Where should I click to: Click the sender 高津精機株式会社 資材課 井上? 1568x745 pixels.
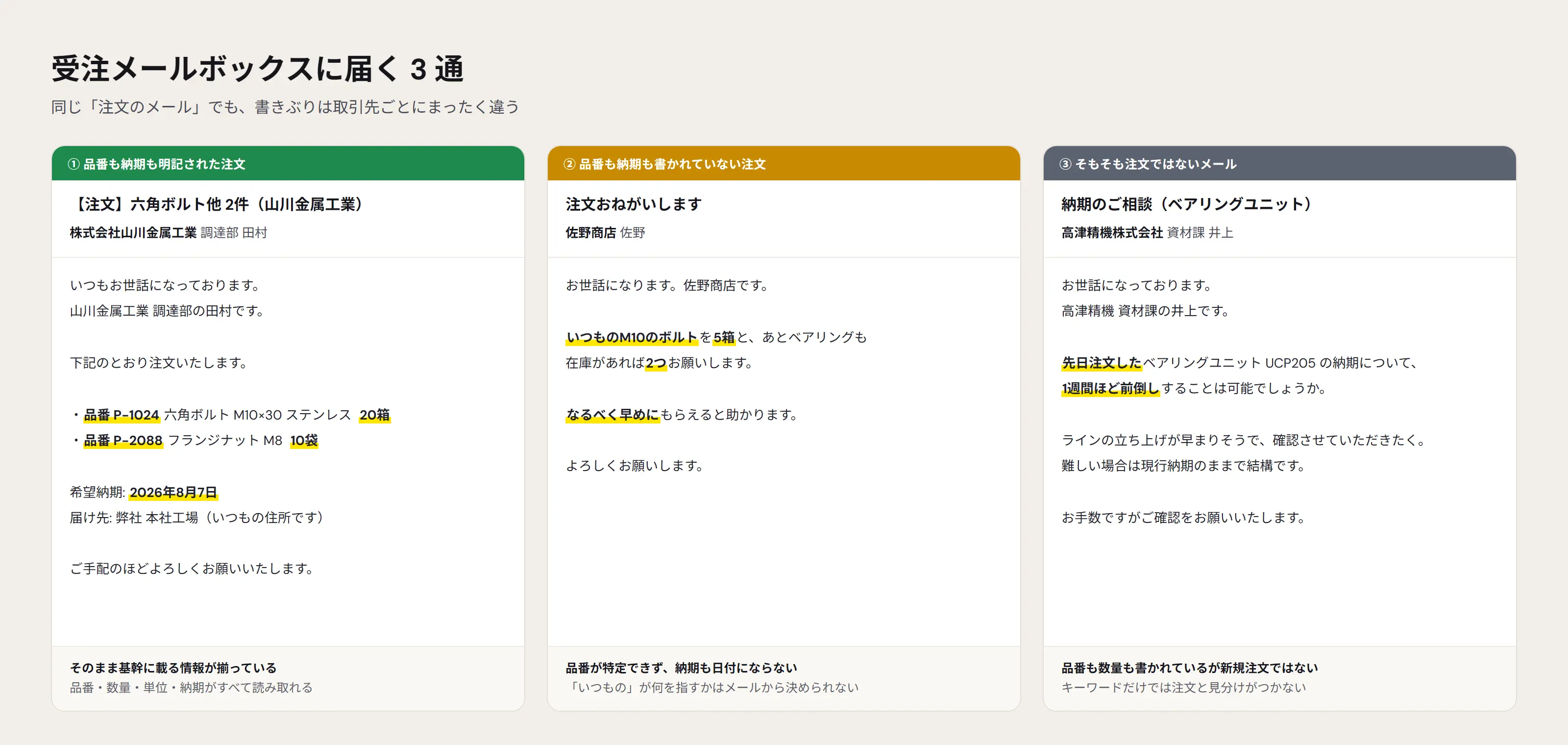coord(1148,232)
